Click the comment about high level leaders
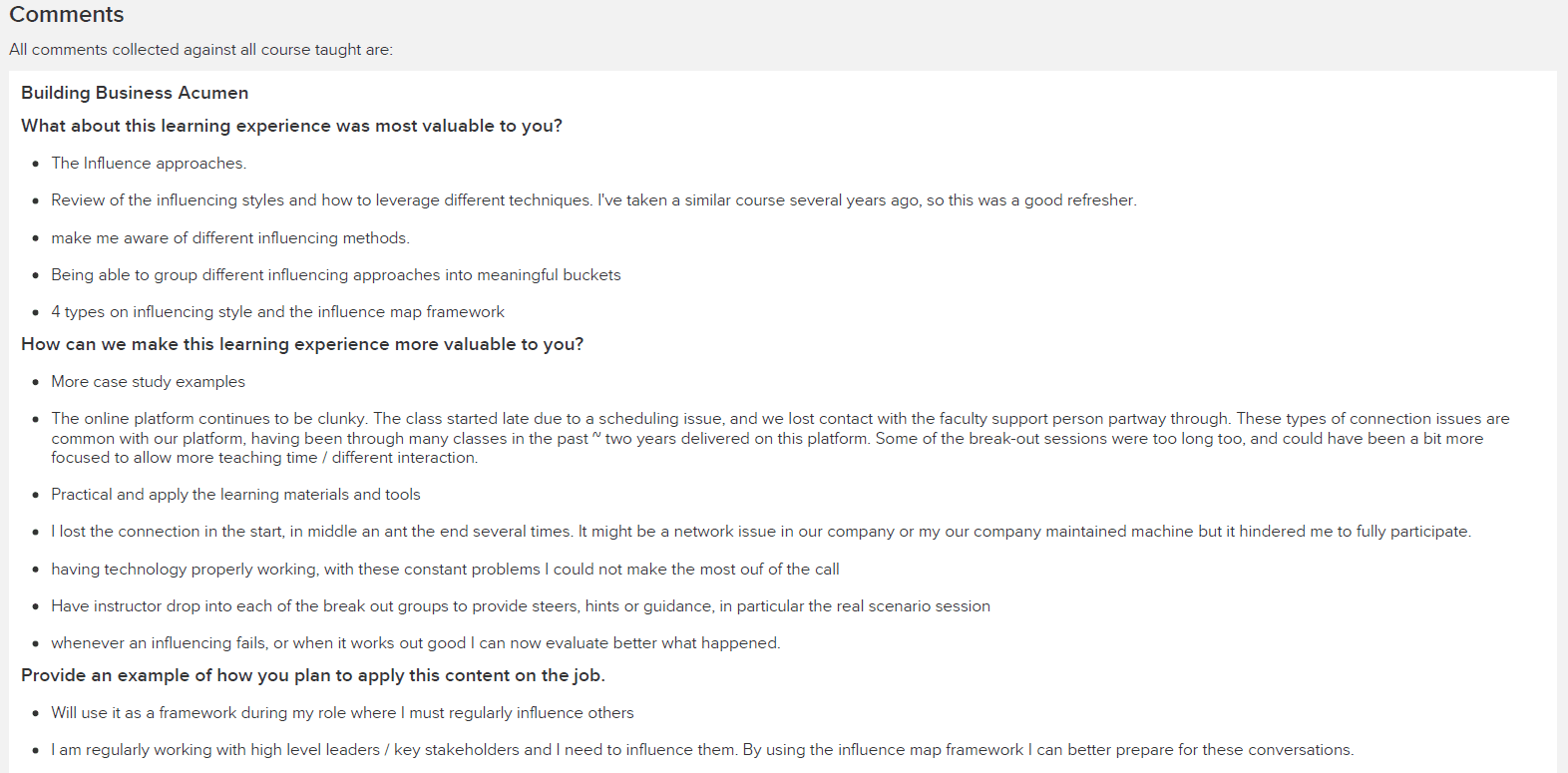 (x=702, y=750)
